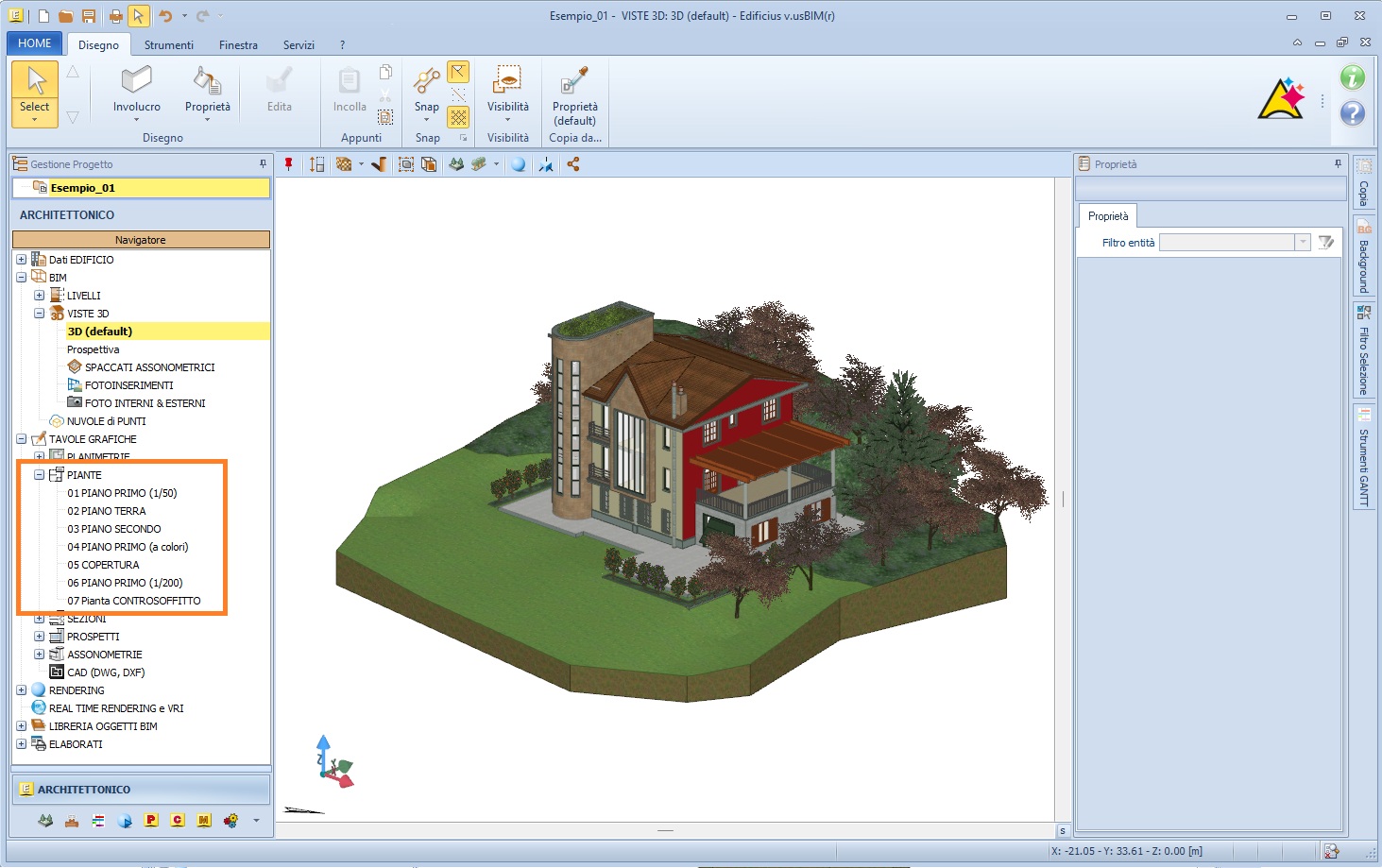The width and height of the screenshot is (1382, 868).
Task: Click the Proprietà (default) eyedropper icon
Action: pos(574,82)
